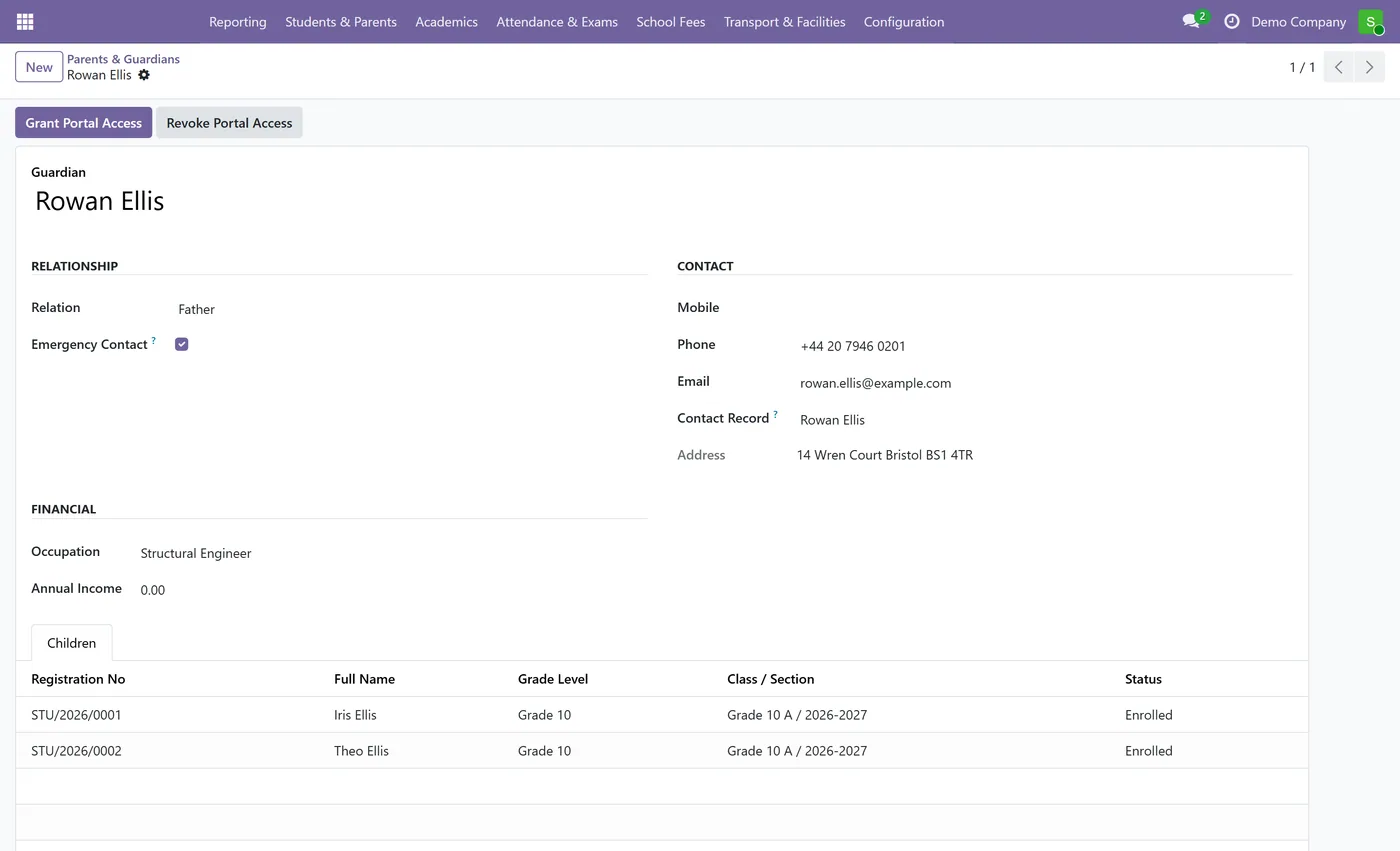Screen dimensions: 1400x851
Task: Click the record pager 1 / 1
Action: pyautogui.click(x=1302, y=67)
